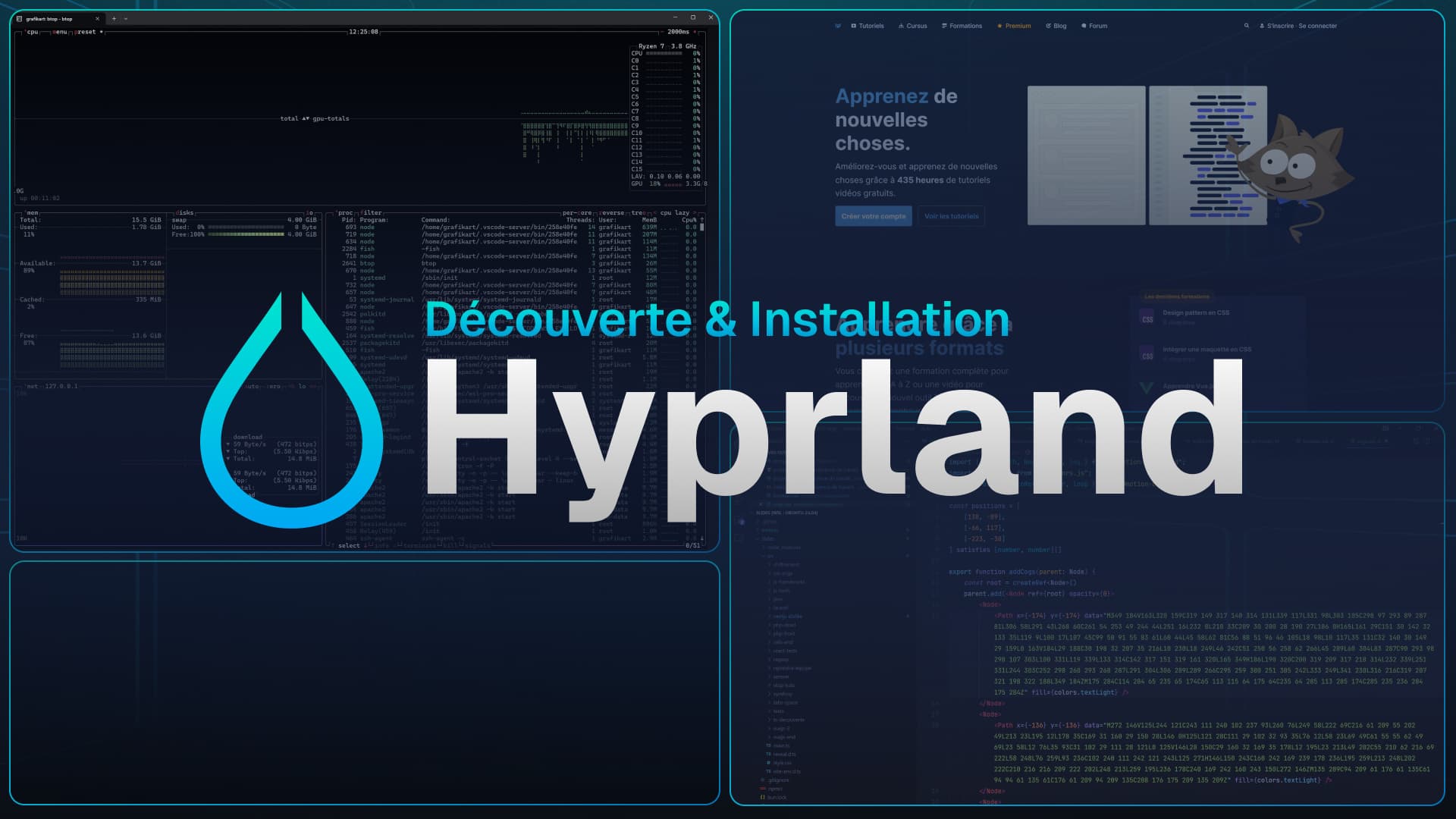This screenshot has width=1456, height=819.
Task: Click the Grafikart logo in the navbar
Action: tap(838, 25)
